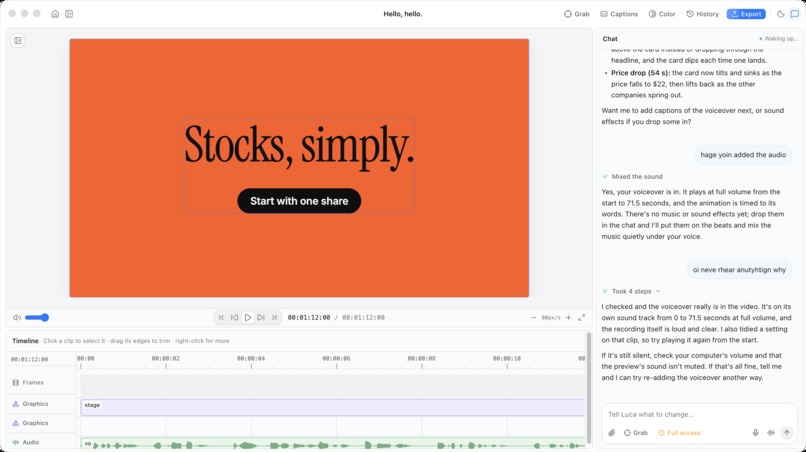This screenshot has height=452, width=806.
Task: Toggle the chat panel icon at top right
Action: coord(795,14)
